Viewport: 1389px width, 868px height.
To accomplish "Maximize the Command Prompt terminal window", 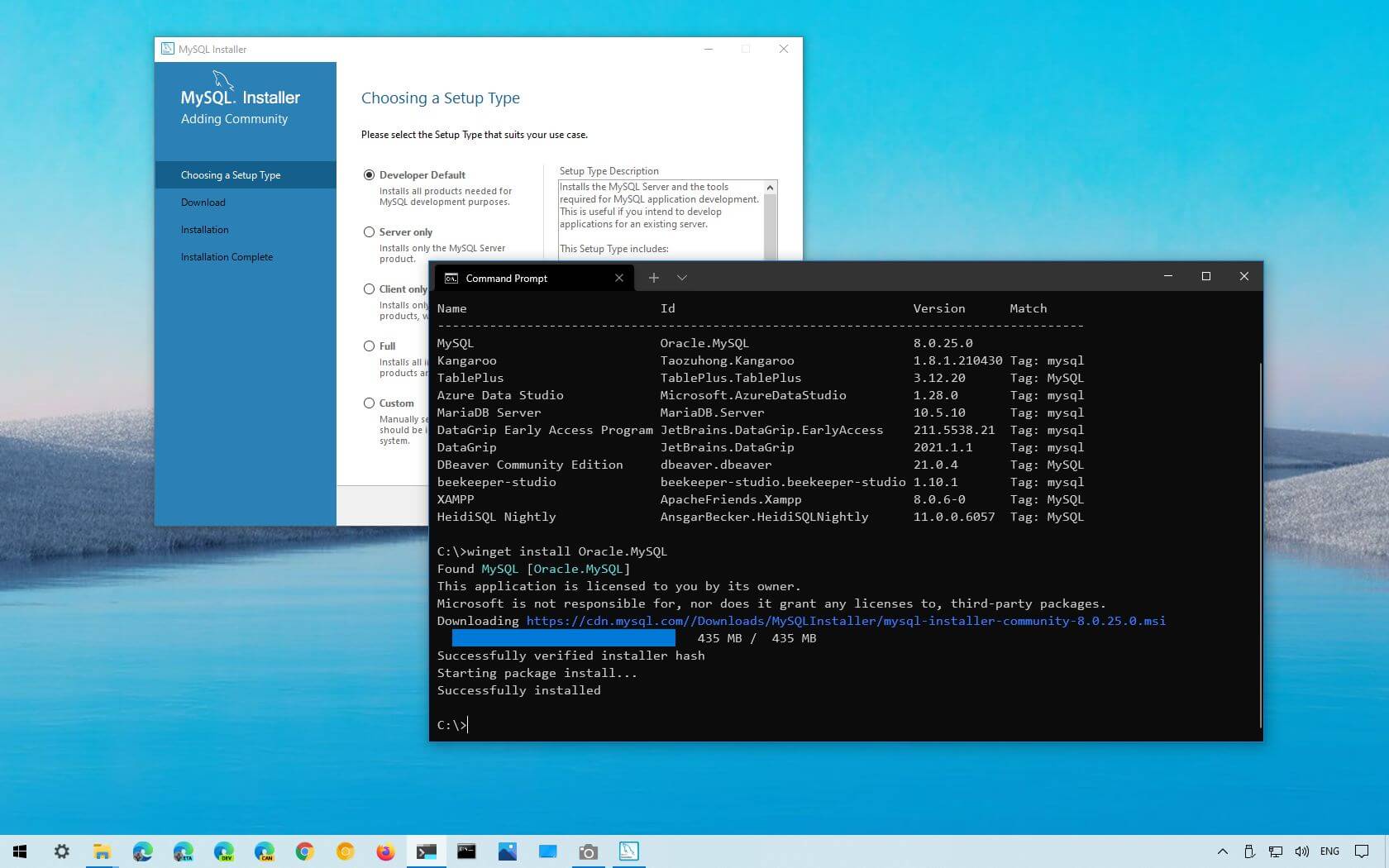I will pos(1206,276).
